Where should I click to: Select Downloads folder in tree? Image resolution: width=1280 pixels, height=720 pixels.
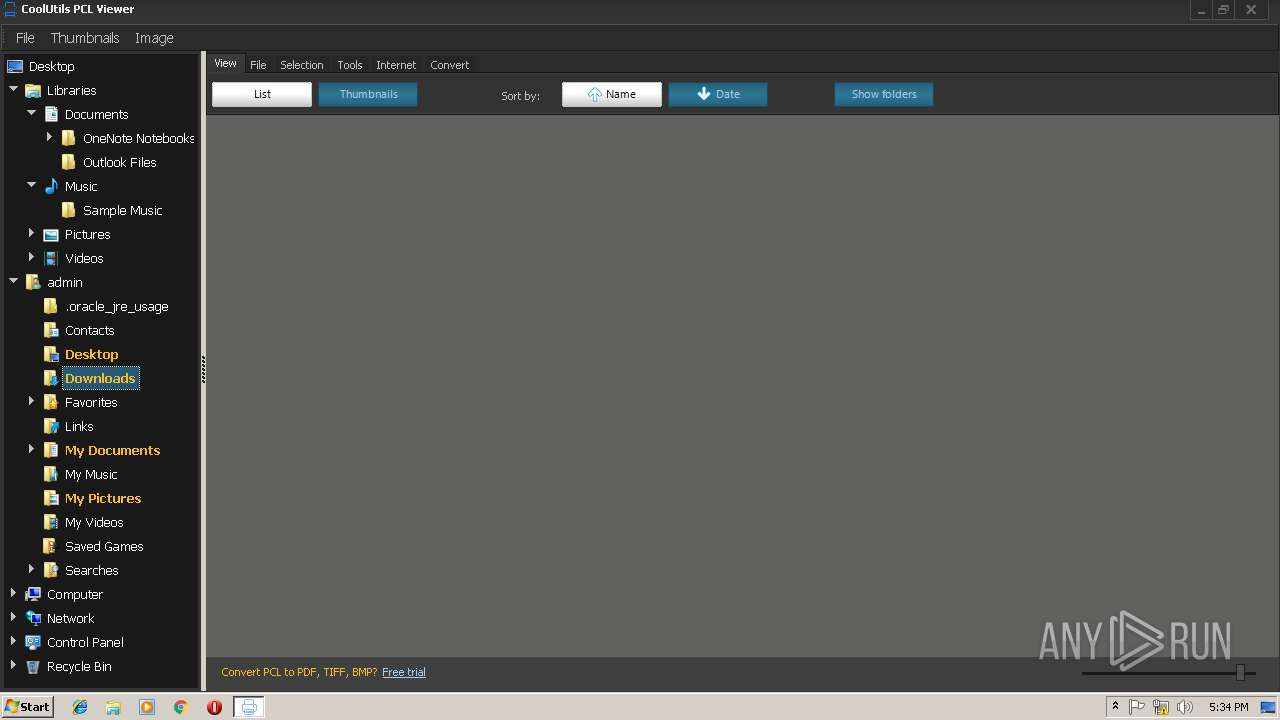click(x=100, y=378)
